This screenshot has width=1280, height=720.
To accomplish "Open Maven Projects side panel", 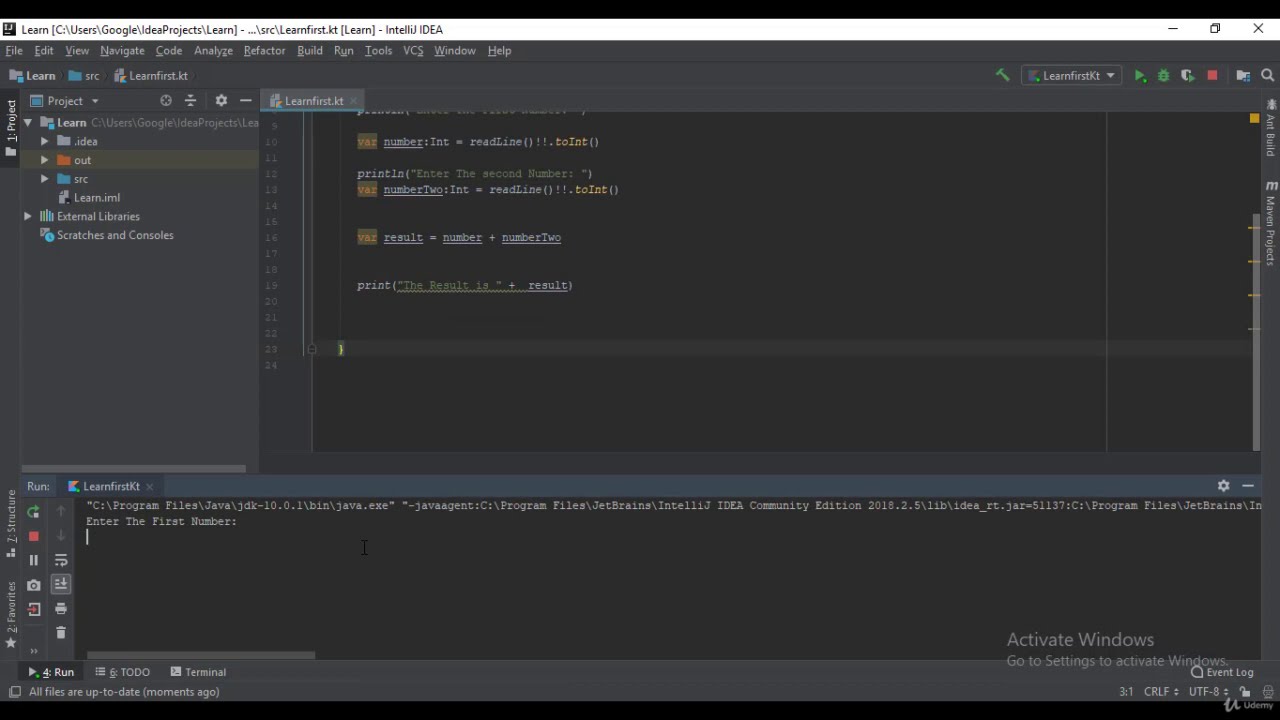I will [1271, 222].
